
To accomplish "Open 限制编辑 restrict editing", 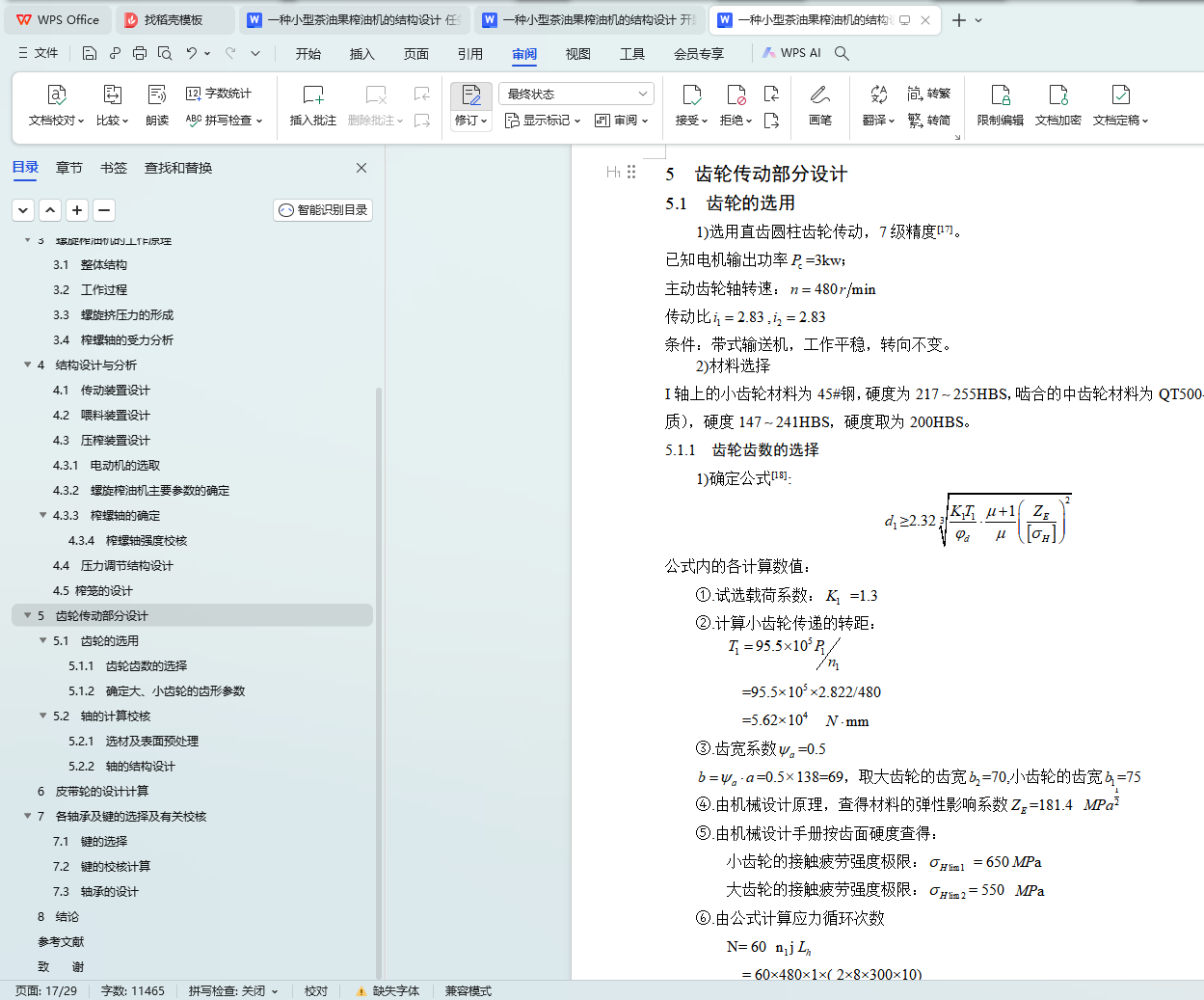I will 1001,106.
